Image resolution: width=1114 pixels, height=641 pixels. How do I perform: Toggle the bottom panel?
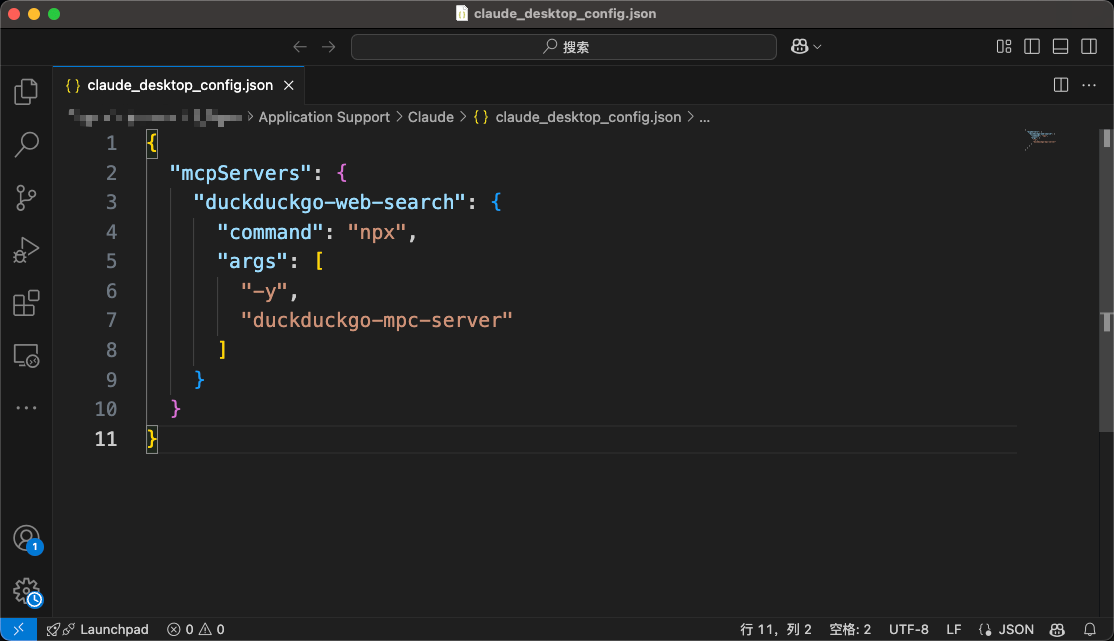[1061, 47]
